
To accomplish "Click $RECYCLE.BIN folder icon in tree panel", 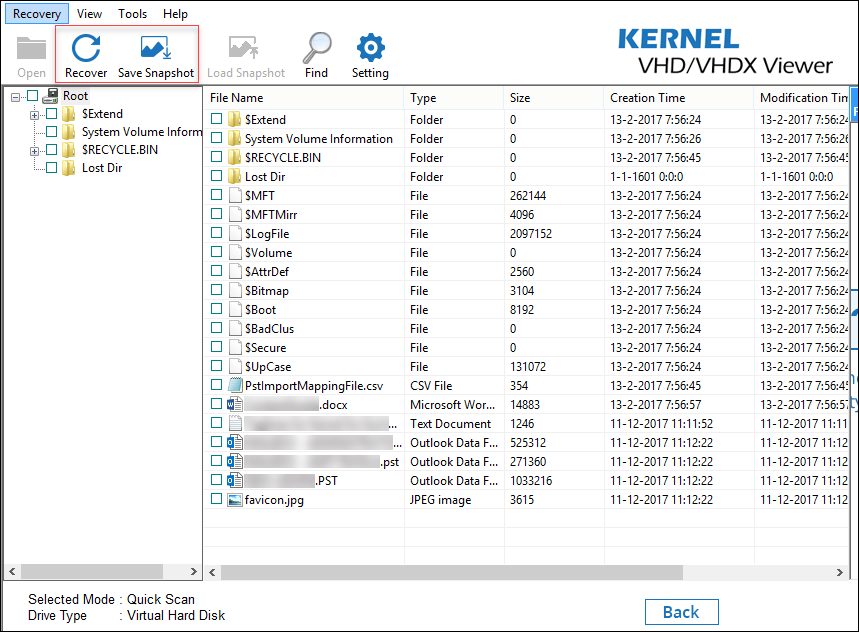I will coord(68,150).
